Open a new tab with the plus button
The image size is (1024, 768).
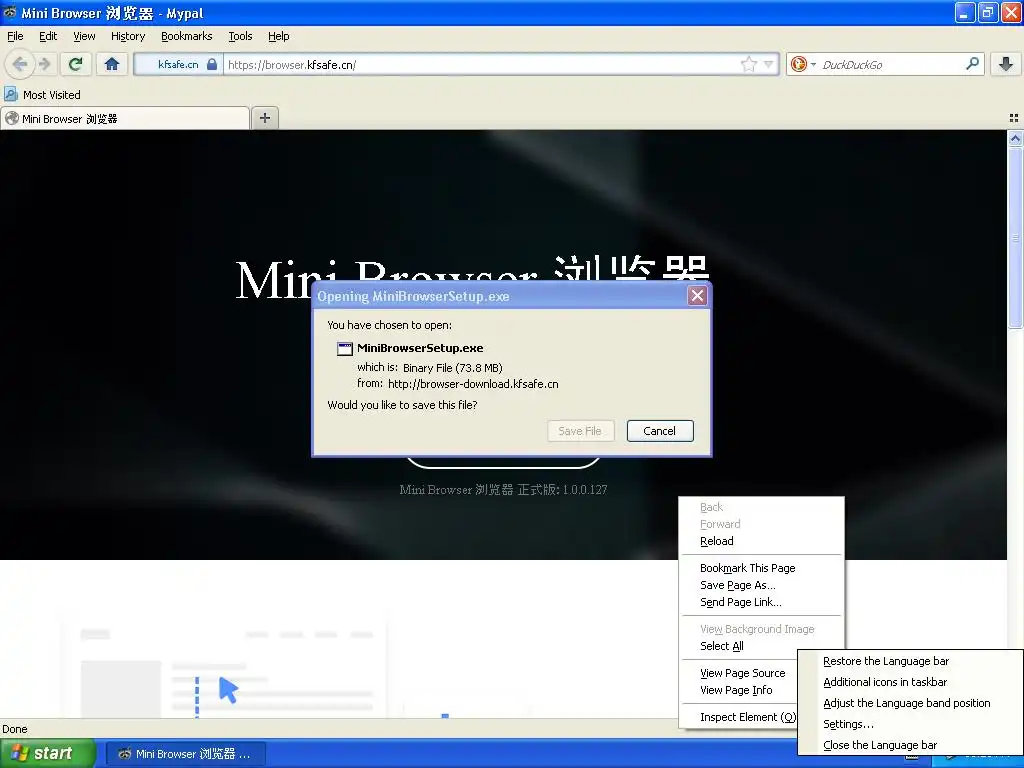point(264,118)
